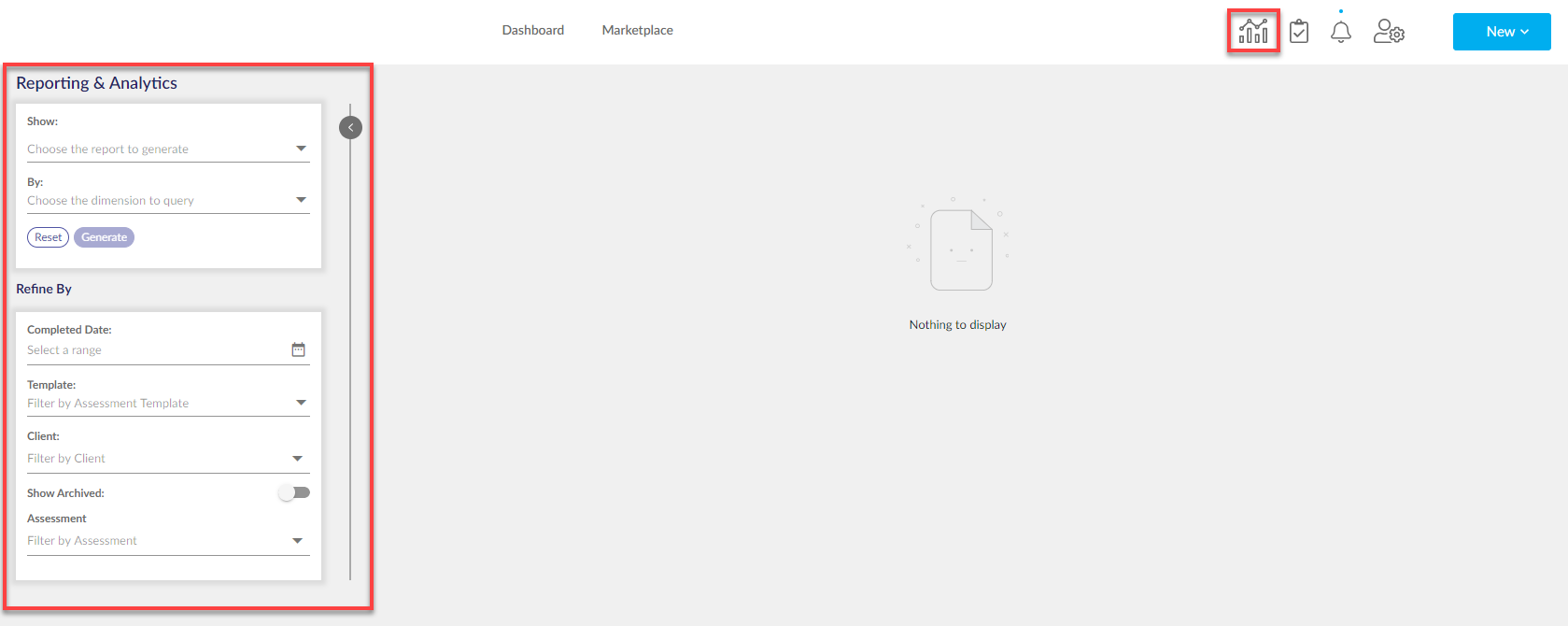Go to the Dashboard tab
Viewport: 1568px width, 626px height.
(x=533, y=30)
